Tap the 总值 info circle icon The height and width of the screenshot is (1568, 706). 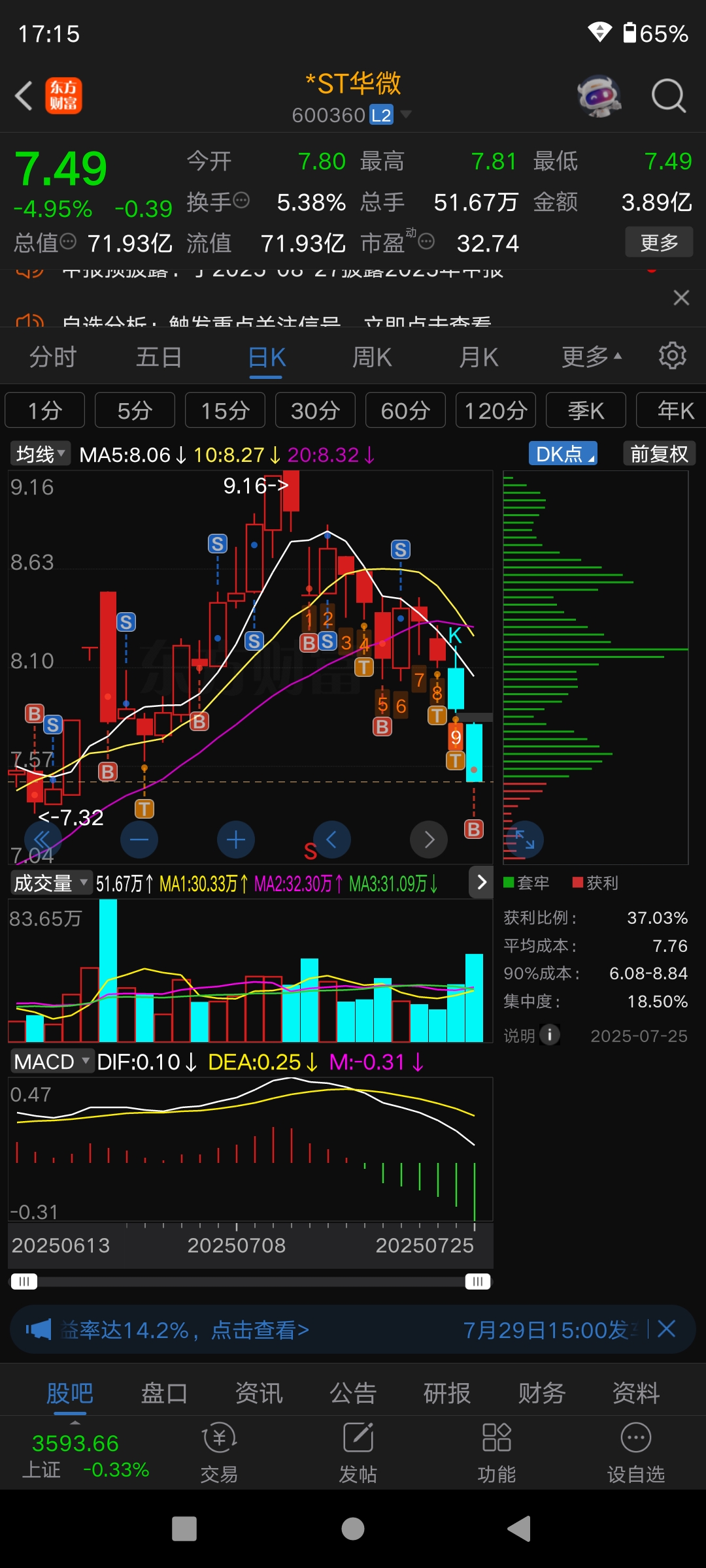[x=68, y=242]
